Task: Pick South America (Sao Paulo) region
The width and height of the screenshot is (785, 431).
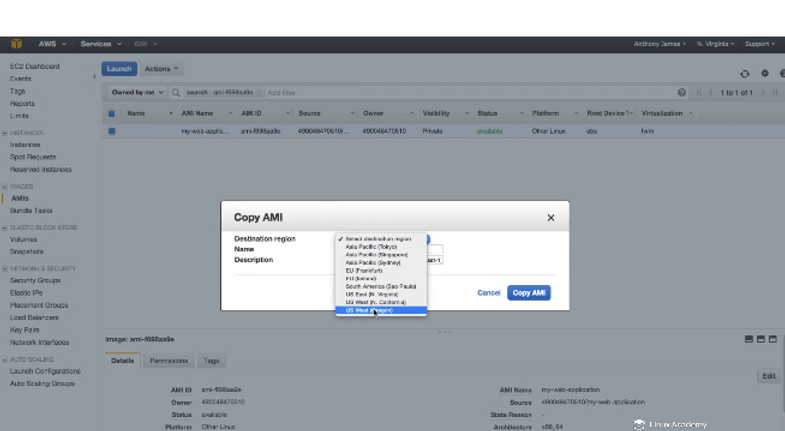Action: [380, 287]
